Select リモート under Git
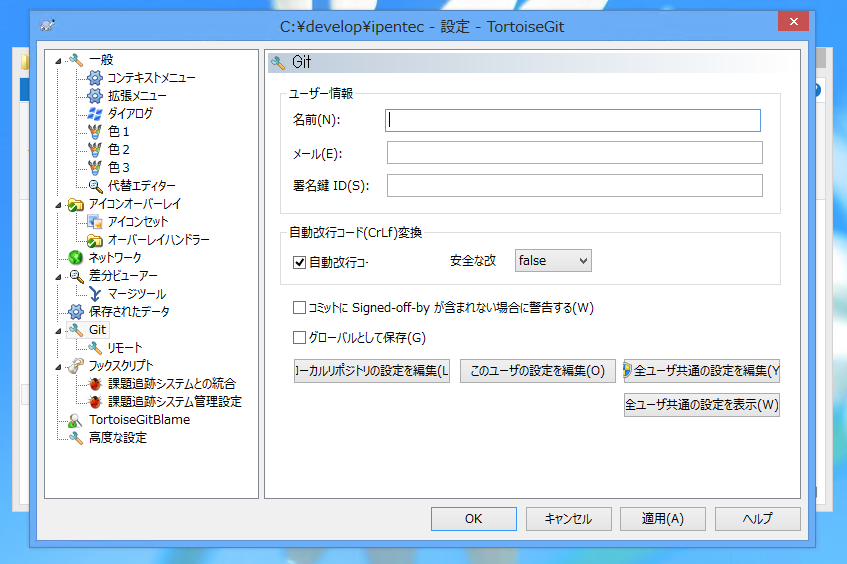The width and height of the screenshot is (847, 564). click(x=125, y=348)
